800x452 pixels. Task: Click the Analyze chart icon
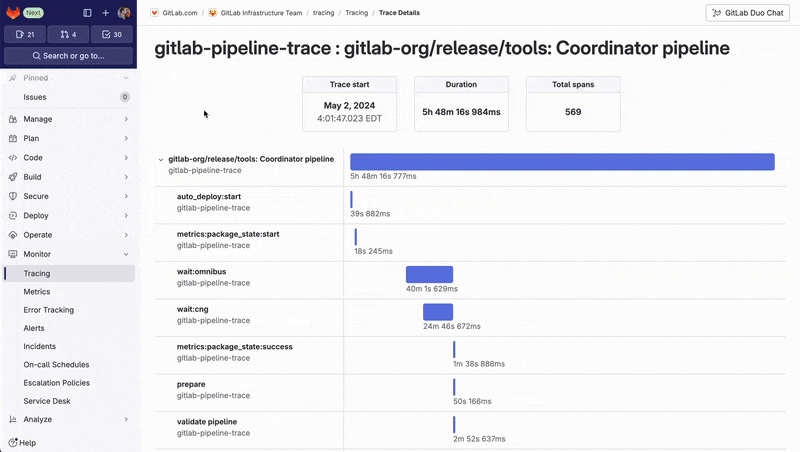pyautogui.click(x=13, y=419)
